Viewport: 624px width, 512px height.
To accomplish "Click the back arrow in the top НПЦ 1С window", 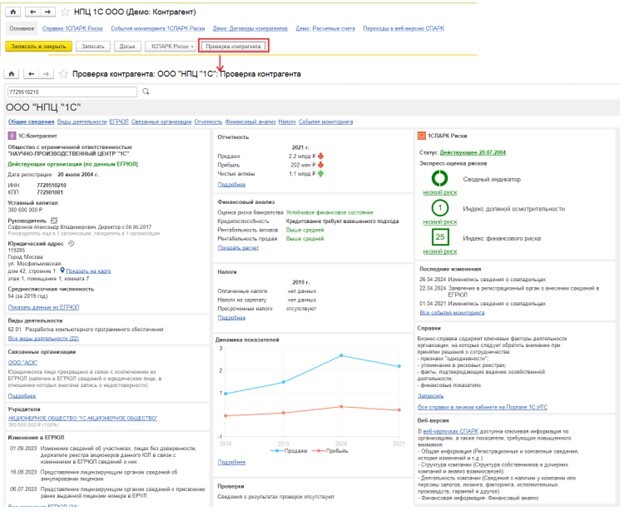I will click(33, 12).
